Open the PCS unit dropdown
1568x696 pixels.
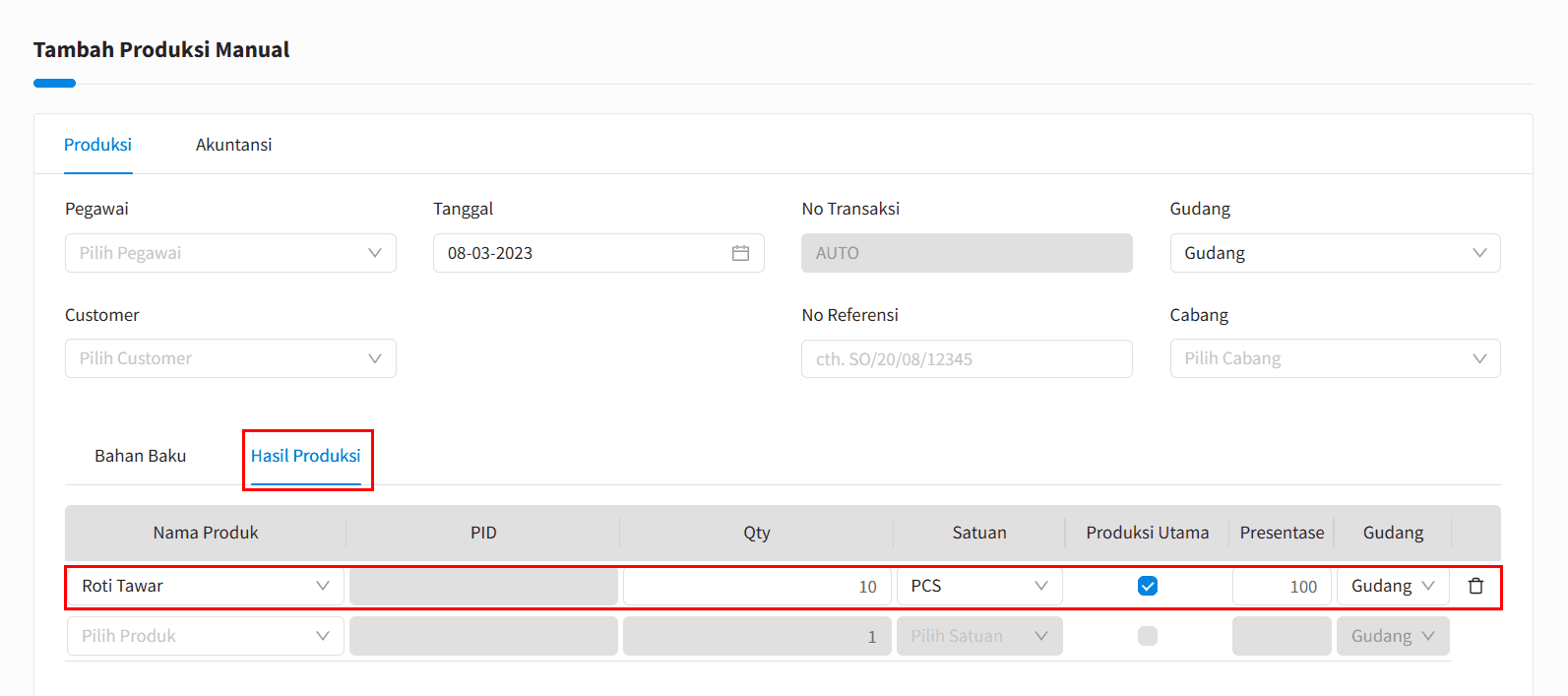[x=978, y=586]
